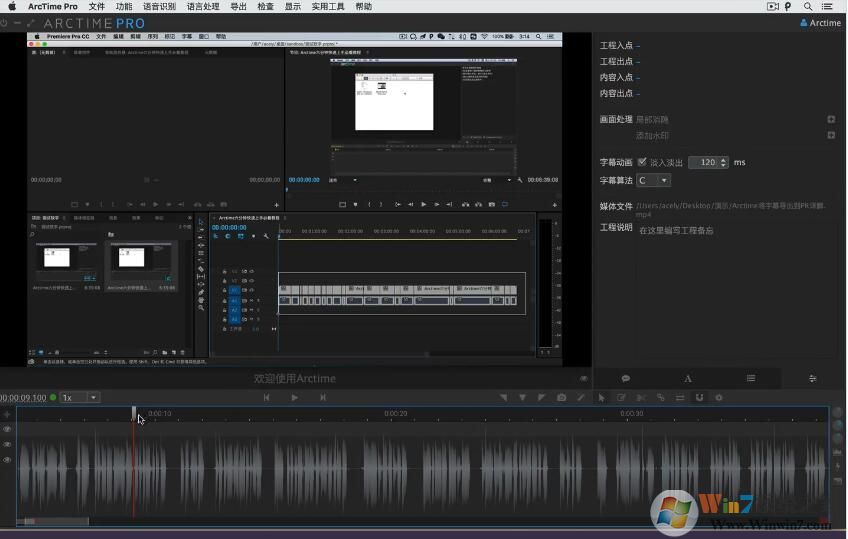Toggle the eye icon beside the welcome message
This screenshot has width=848, height=539.
[584, 379]
